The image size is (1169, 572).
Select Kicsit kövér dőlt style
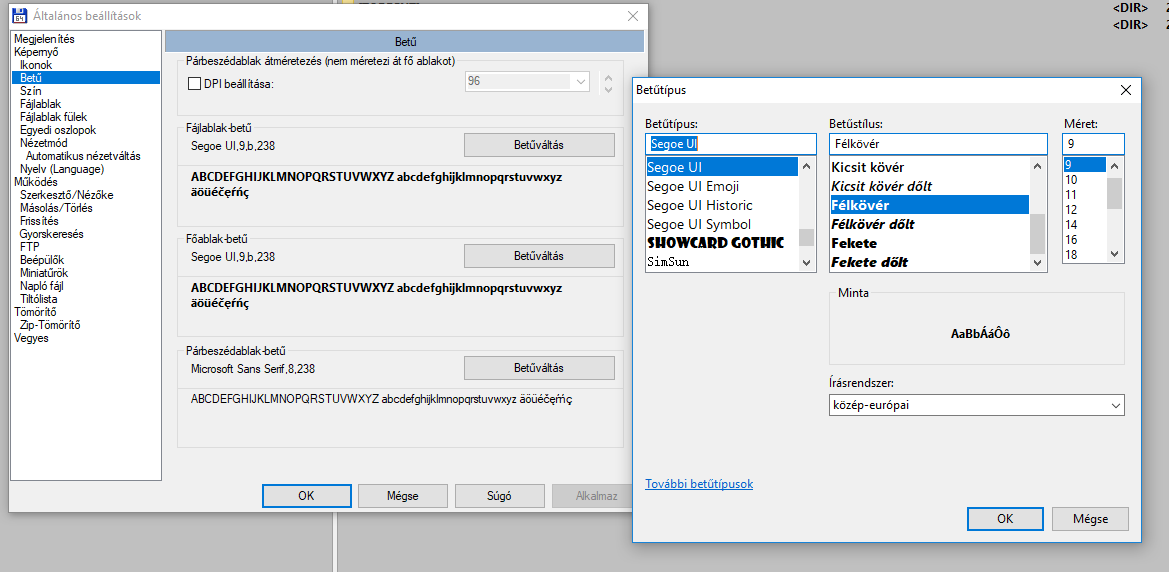(881, 186)
